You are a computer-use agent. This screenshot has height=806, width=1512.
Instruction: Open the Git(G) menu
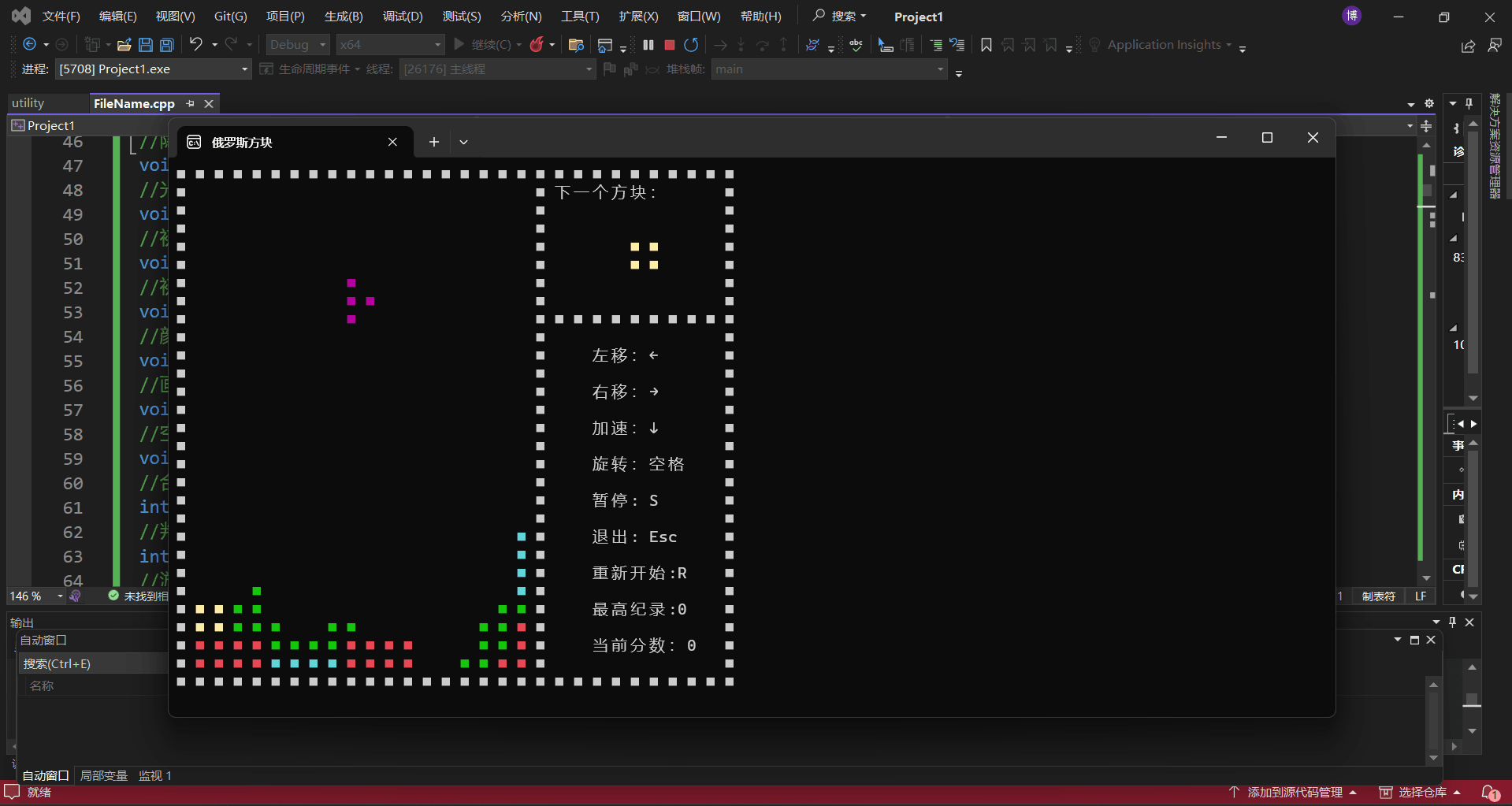click(231, 17)
